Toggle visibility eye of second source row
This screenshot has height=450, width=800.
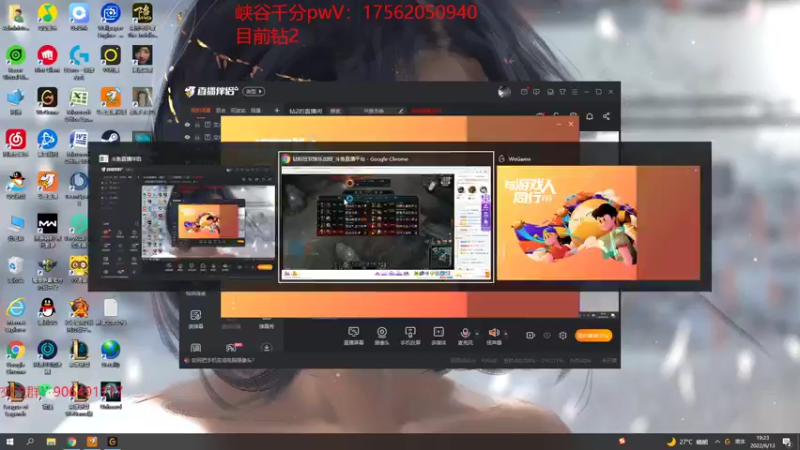tap(187, 137)
